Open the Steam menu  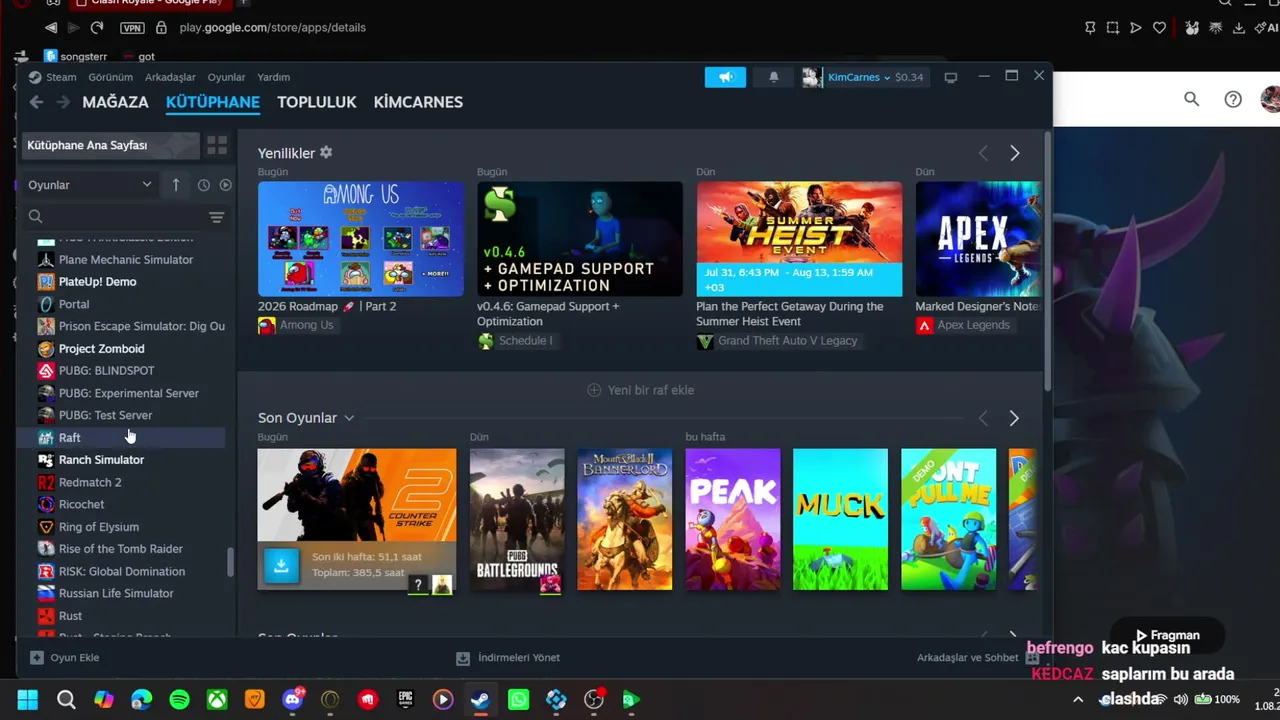point(53,77)
